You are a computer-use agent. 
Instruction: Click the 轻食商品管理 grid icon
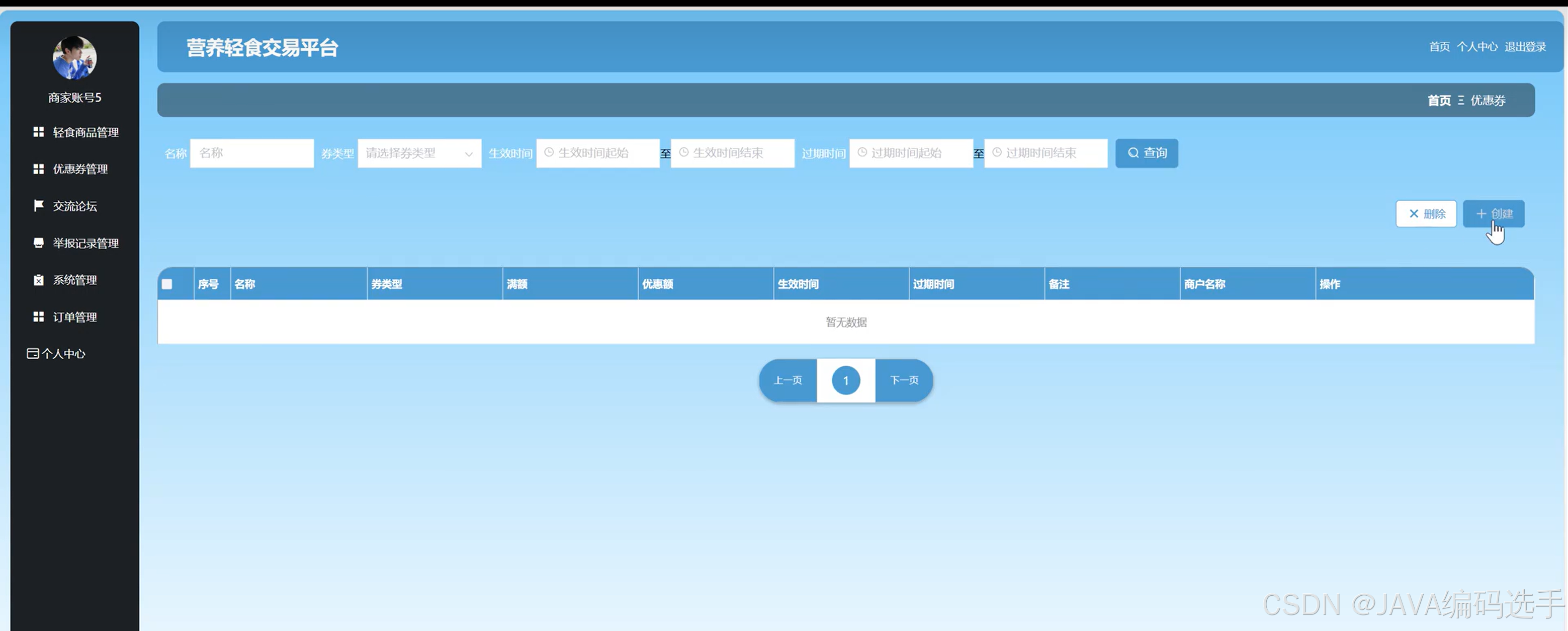[38, 132]
